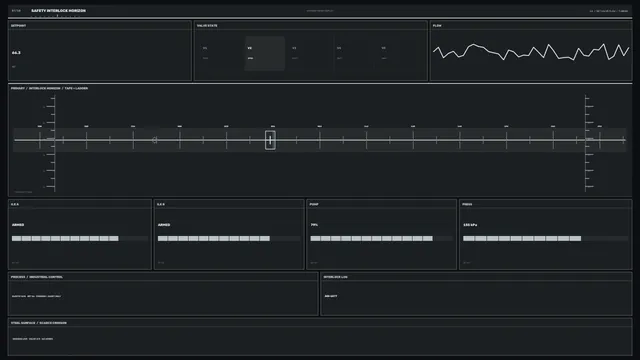This screenshot has width=640, height=360.
Task: Click the boxed tape slider handle
Action: 270,140
